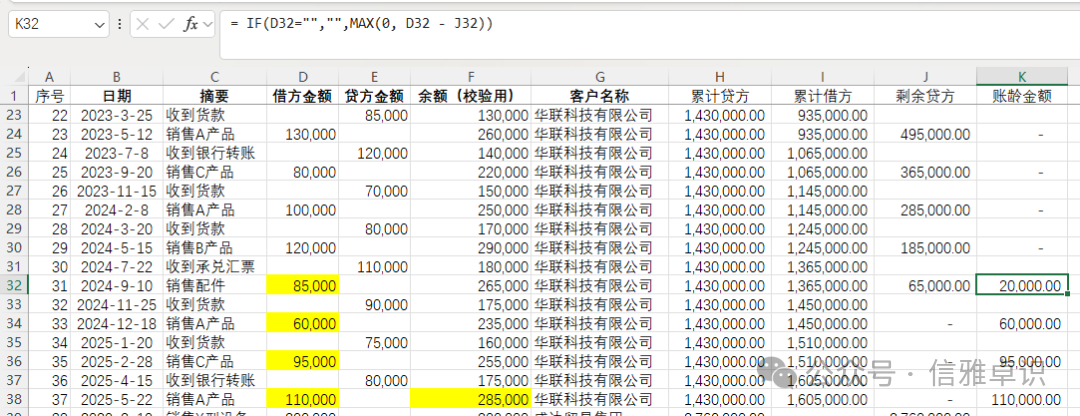Select all cells with the corner button
The image size is (1080, 416).
tap(14, 76)
